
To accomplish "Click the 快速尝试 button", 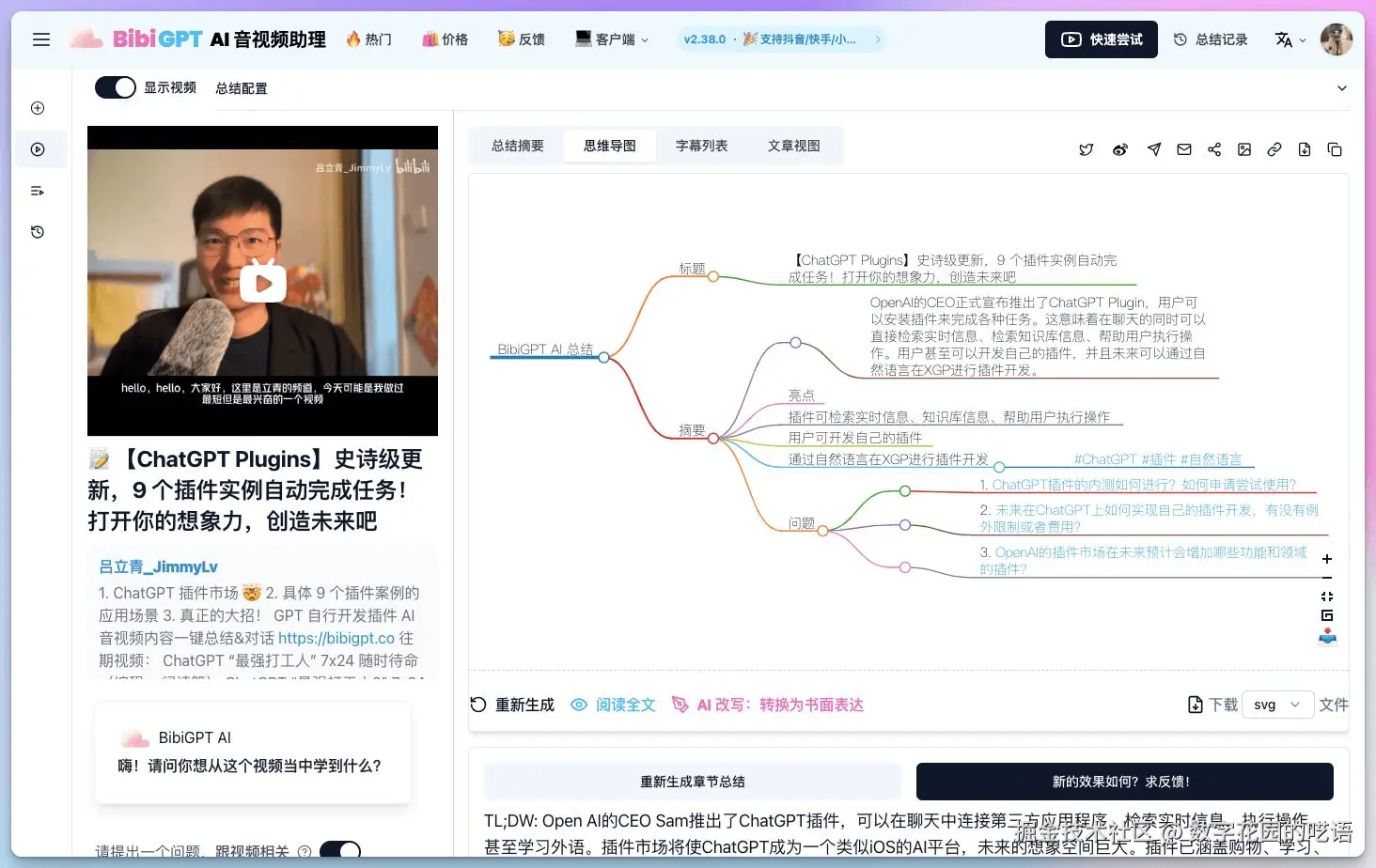I will pos(1102,39).
